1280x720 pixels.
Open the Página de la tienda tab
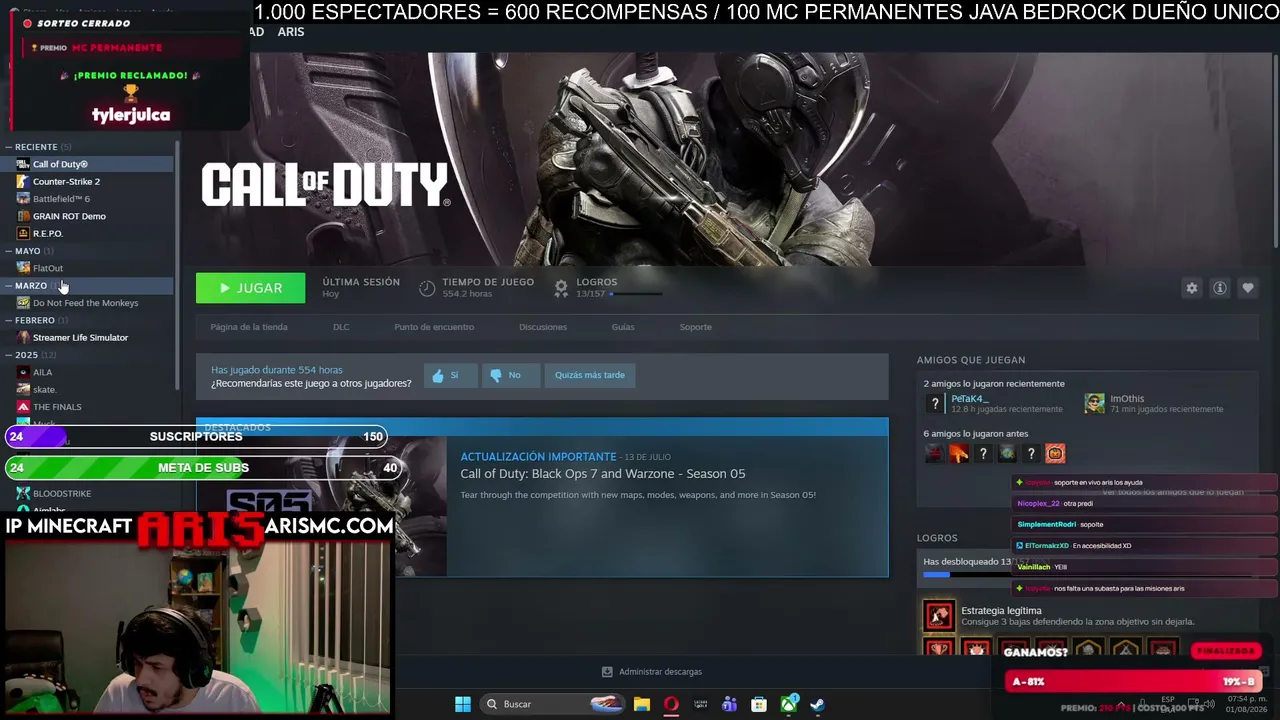249,327
